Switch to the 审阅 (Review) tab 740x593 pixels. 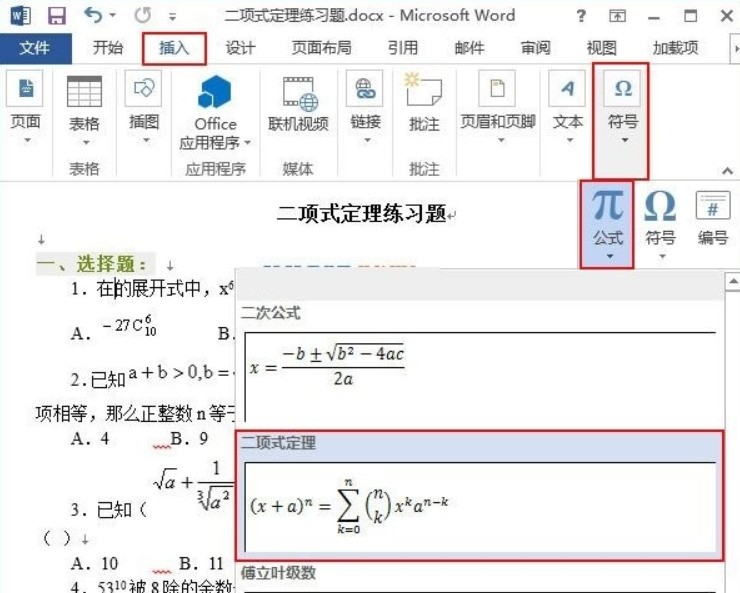(536, 48)
